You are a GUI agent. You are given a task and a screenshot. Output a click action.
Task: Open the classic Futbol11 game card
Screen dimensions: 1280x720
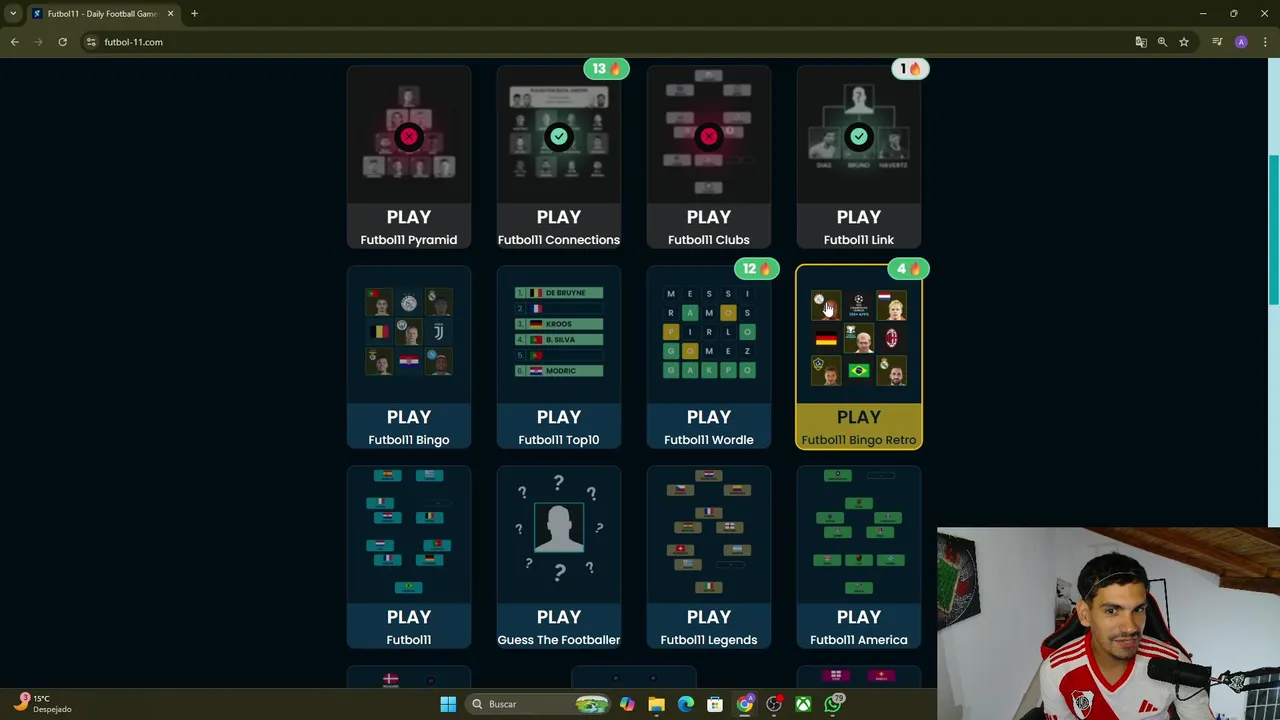pyautogui.click(x=408, y=557)
